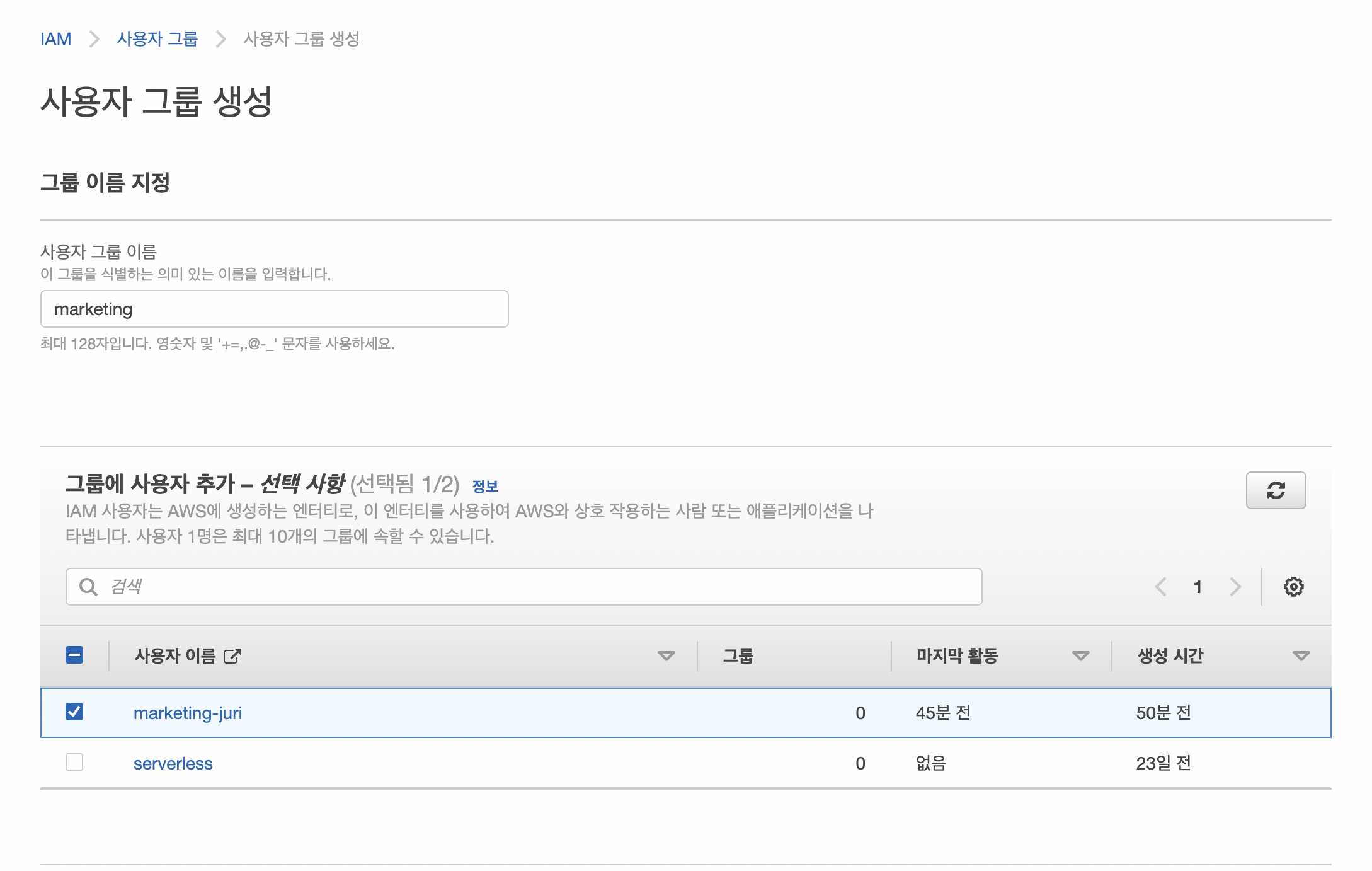The height and width of the screenshot is (871, 1372).
Task: Click breadcrumb chevron after IAM
Action: (94, 39)
